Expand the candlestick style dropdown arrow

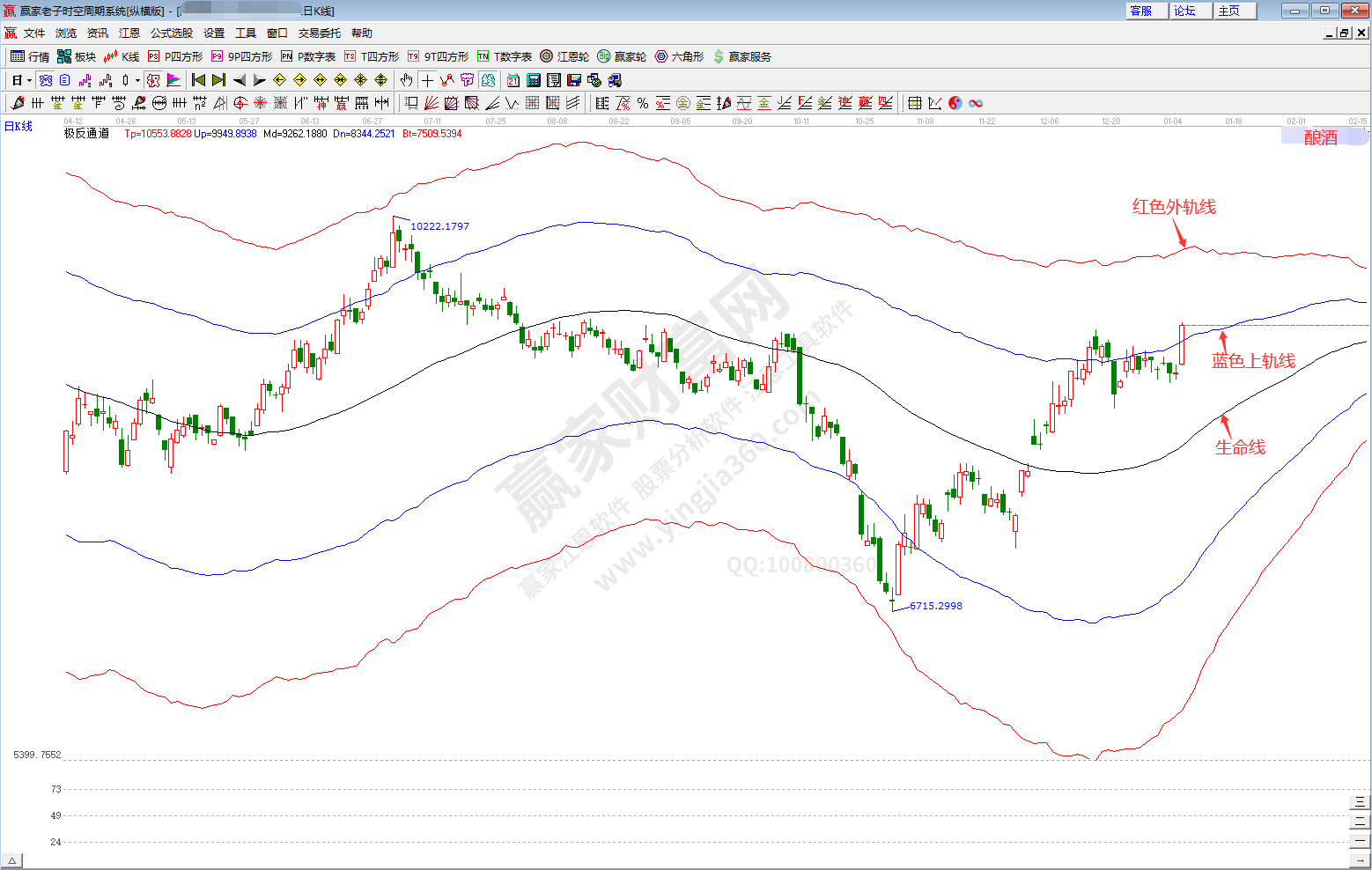pos(137,80)
